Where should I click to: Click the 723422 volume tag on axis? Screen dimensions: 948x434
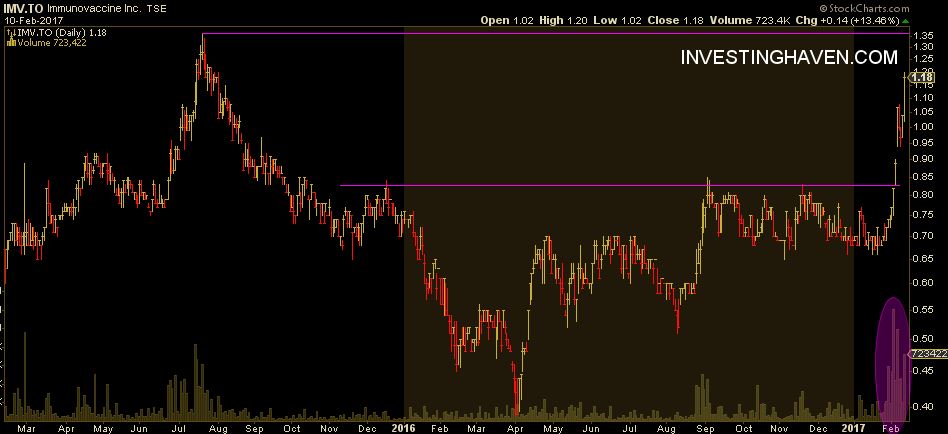tap(927, 355)
